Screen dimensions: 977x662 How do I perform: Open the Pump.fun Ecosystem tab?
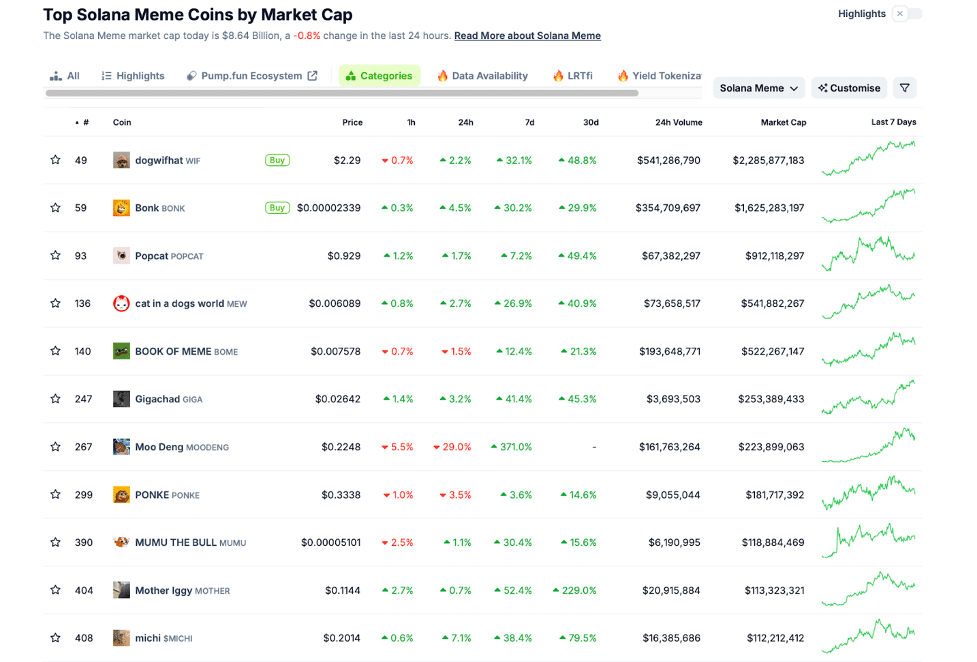[x=252, y=75]
